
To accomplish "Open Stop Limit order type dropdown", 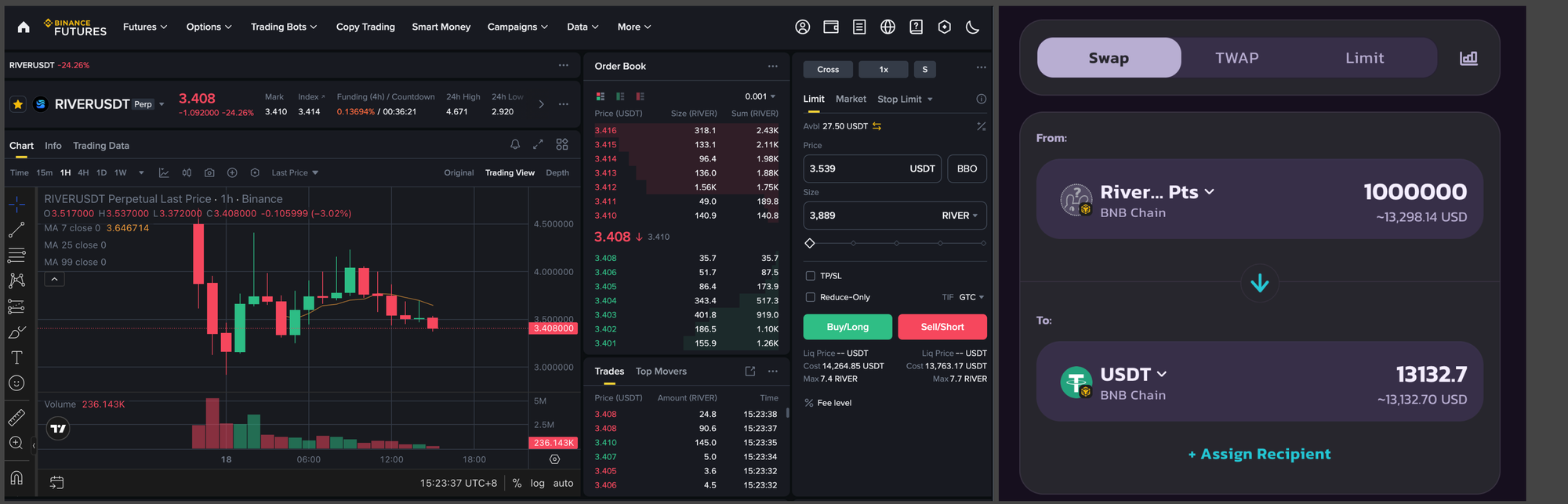I will pos(905,99).
